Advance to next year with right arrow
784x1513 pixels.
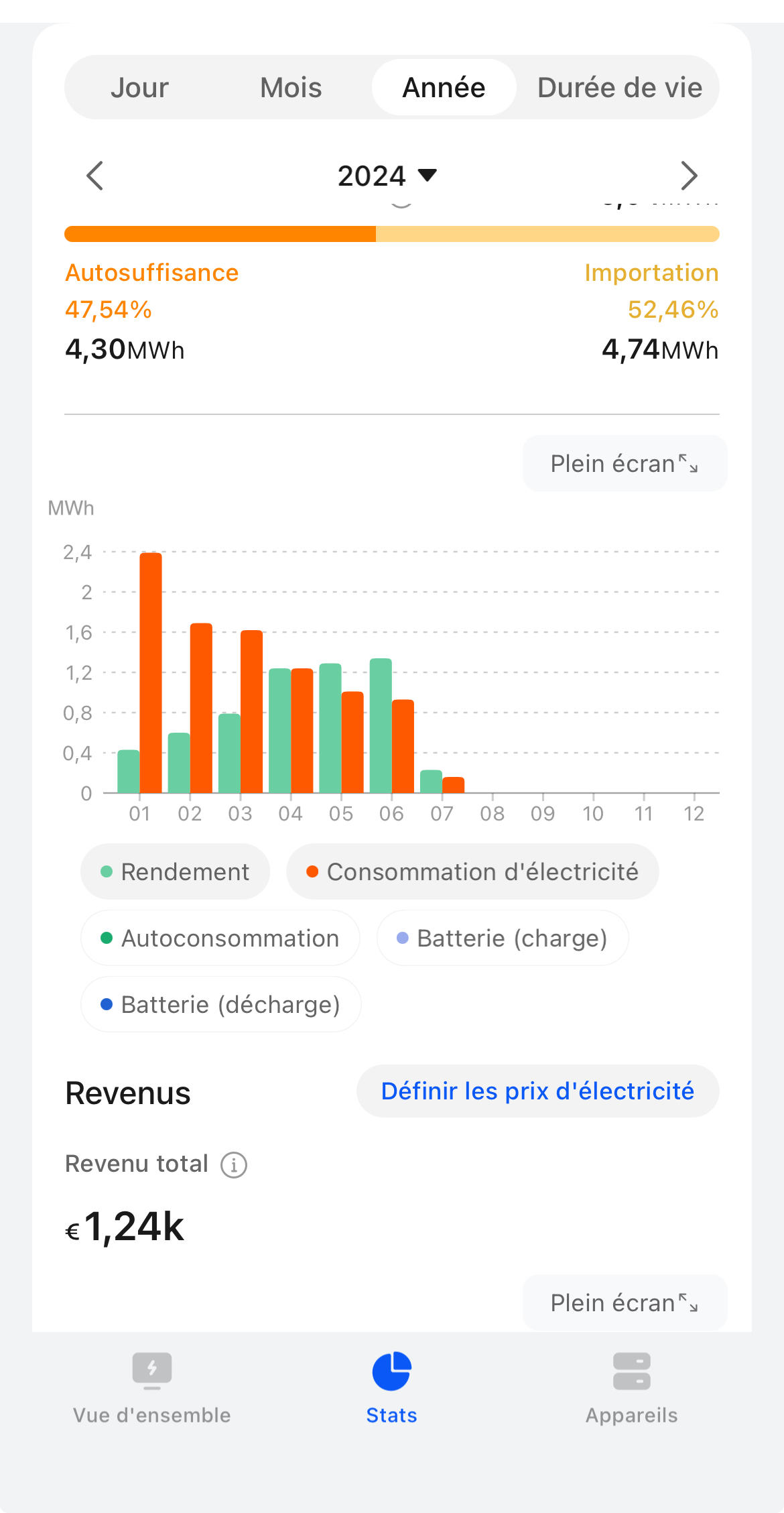pos(688,176)
